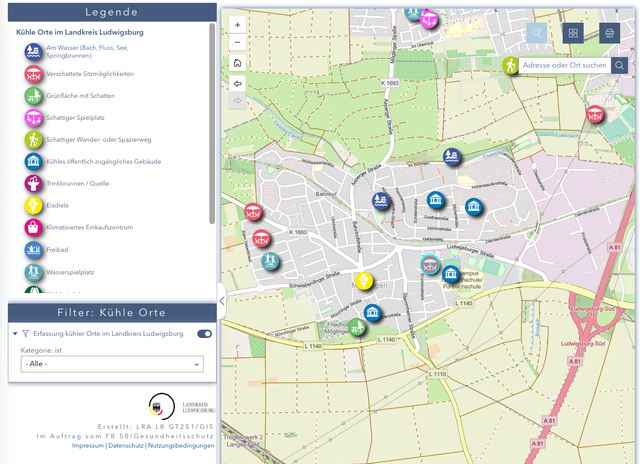640x464 pixels.
Task: Open the basemap gallery grid icon
Action: 573,33
